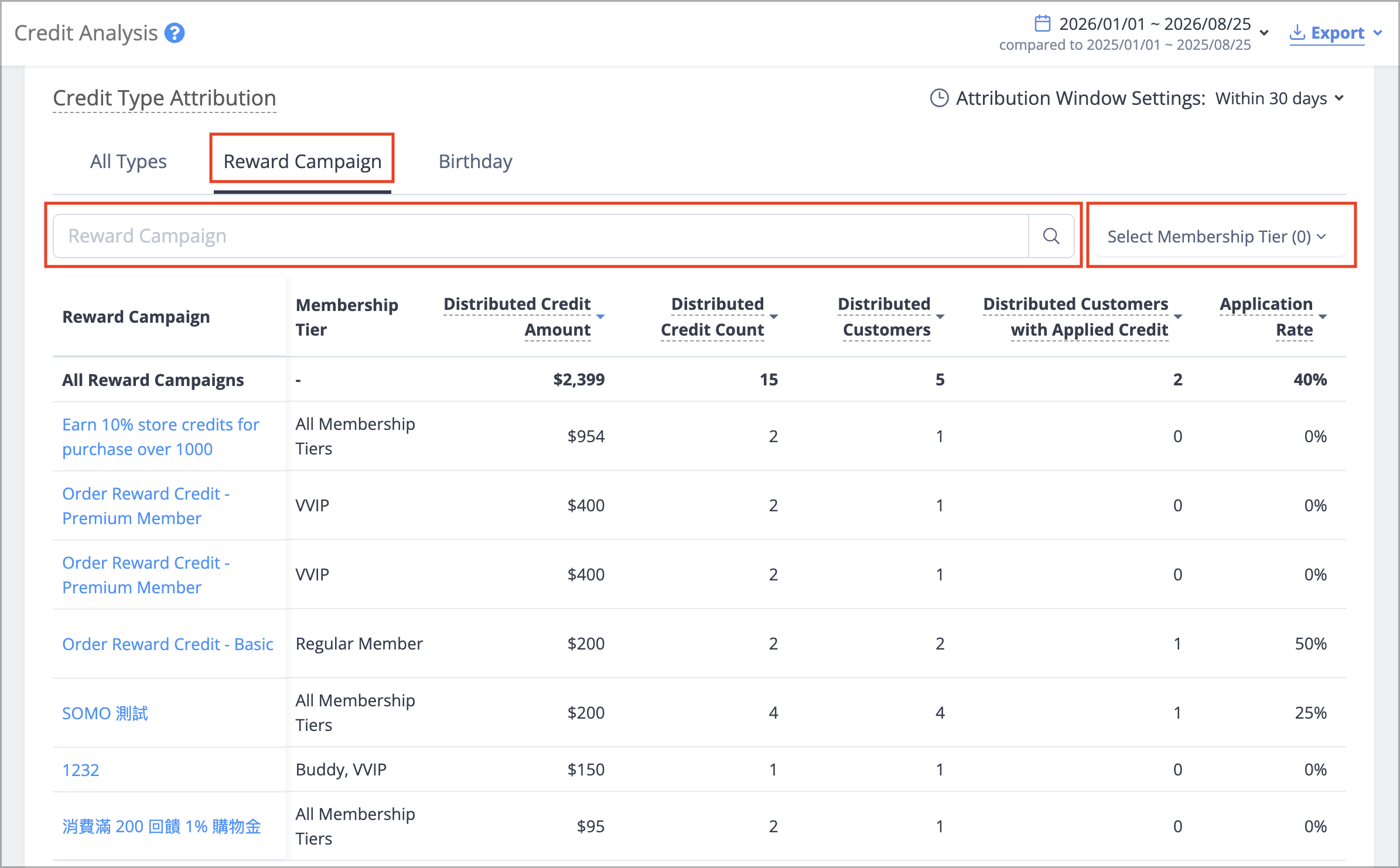Open the Export dropdown
Viewport: 1400px width, 868px height.
pos(1336,33)
